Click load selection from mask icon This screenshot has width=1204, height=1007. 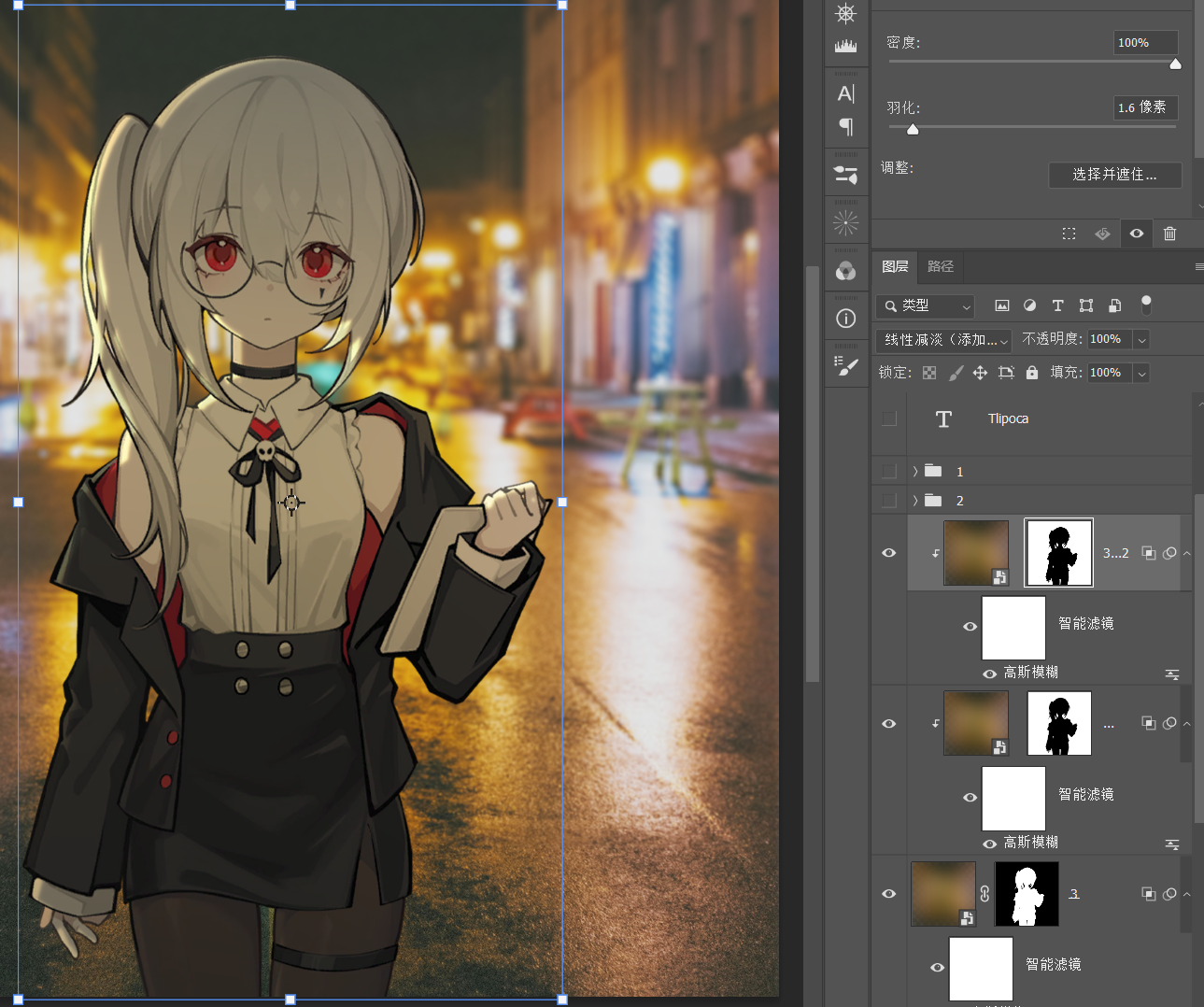tap(1069, 234)
